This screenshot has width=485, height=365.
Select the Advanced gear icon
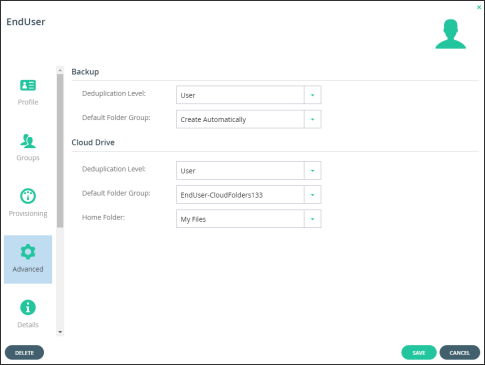point(28,252)
